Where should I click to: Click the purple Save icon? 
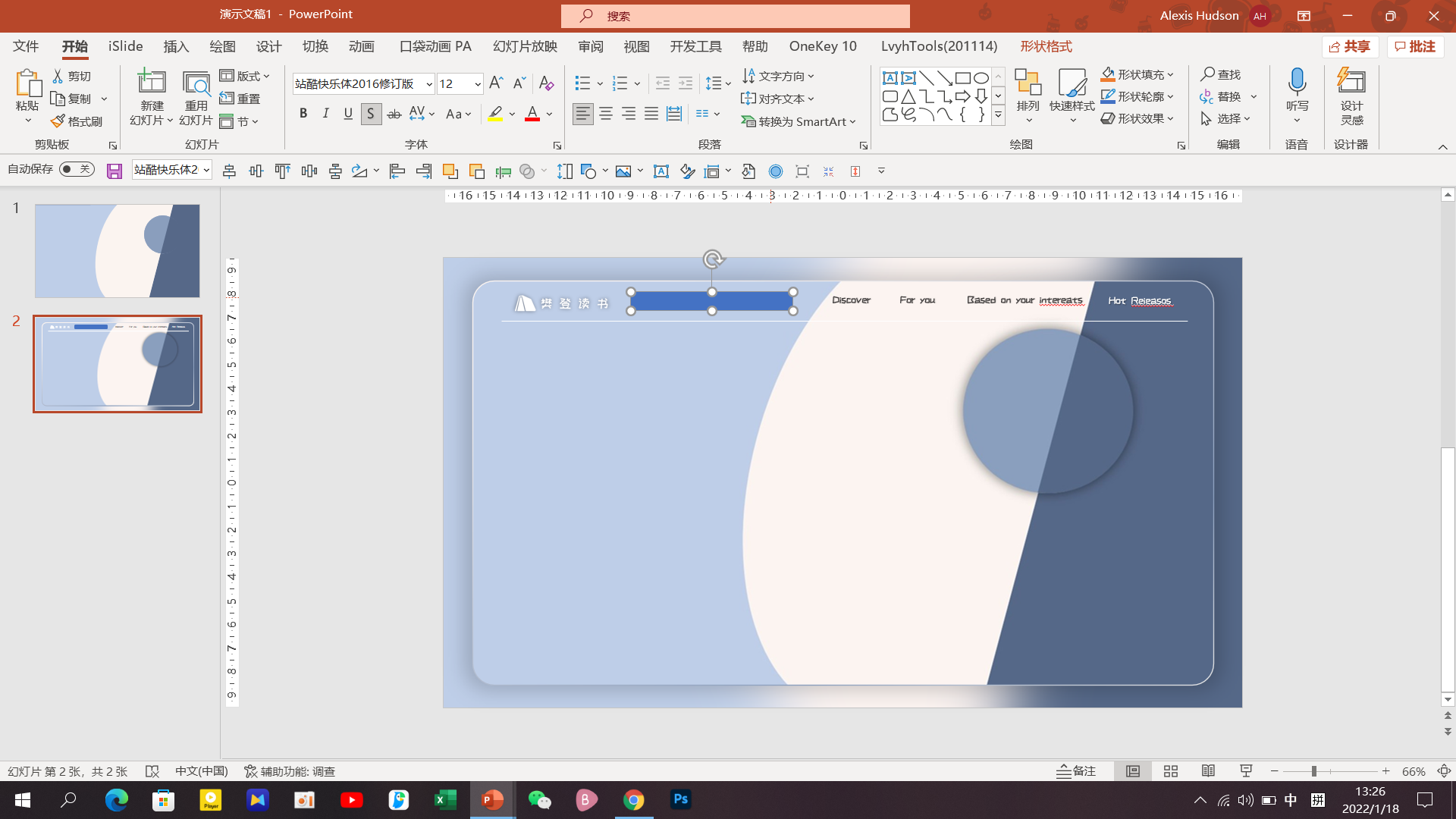click(x=115, y=171)
